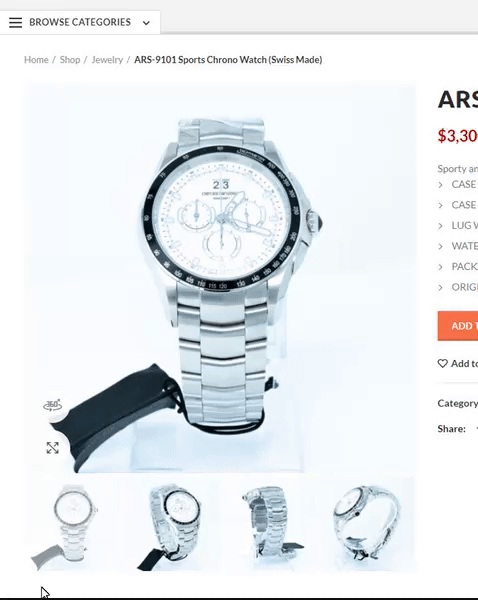
Task: Click the chevron beside the WATE spec
Action: (x=440, y=246)
